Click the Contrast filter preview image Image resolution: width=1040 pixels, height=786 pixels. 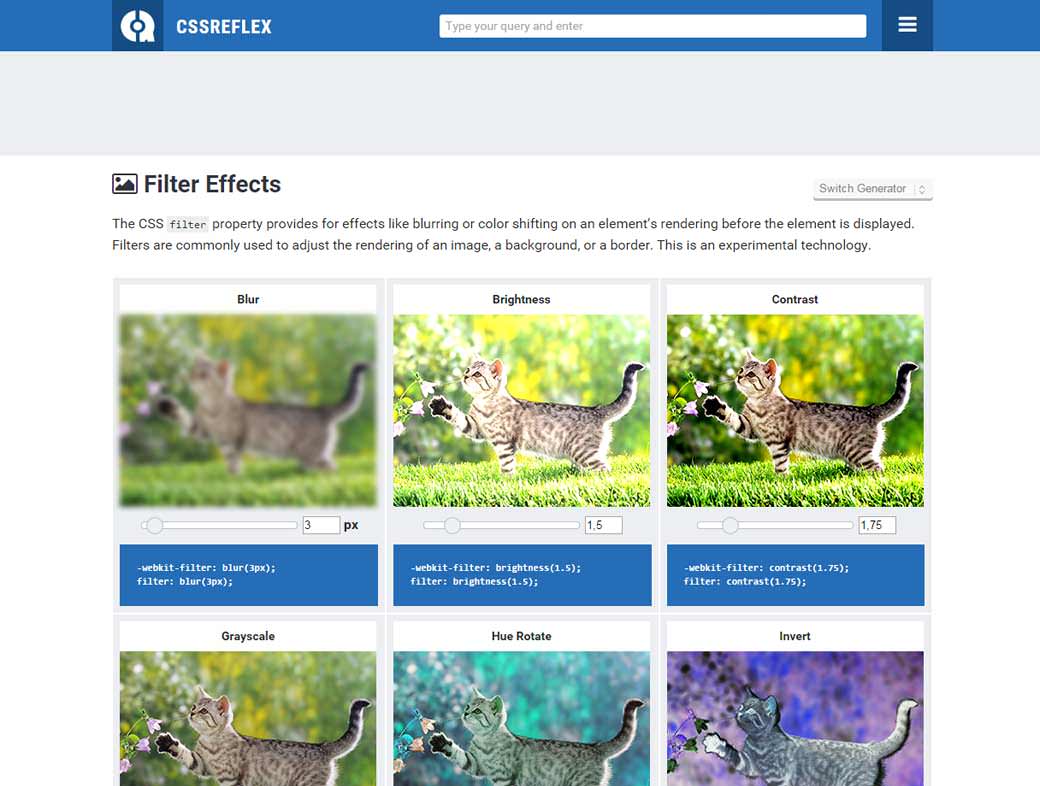pyautogui.click(x=794, y=410)
